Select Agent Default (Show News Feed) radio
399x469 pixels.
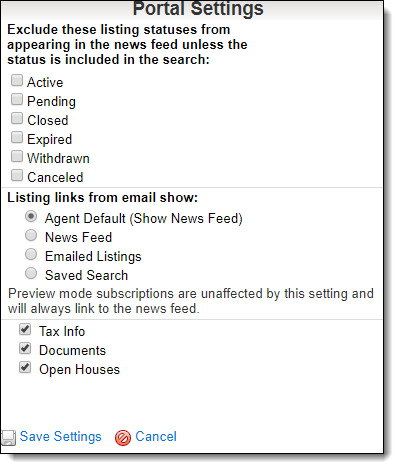(x=31, y=217)
